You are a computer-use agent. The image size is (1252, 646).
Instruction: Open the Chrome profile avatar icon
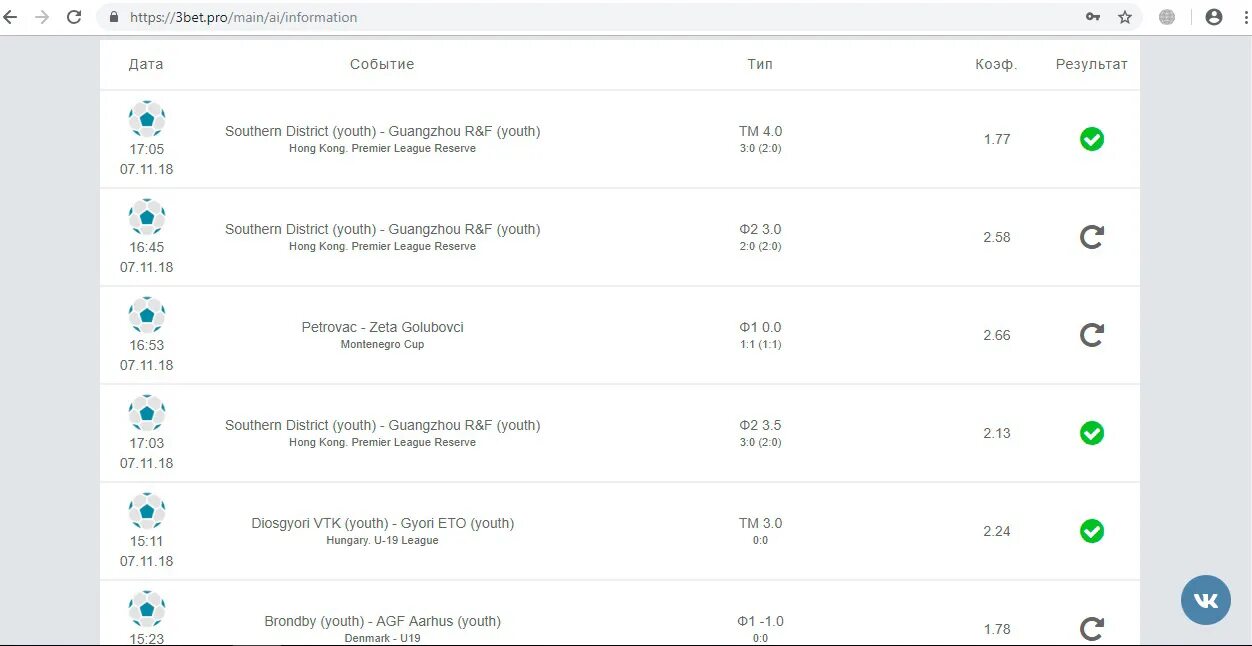[1214, 17]
